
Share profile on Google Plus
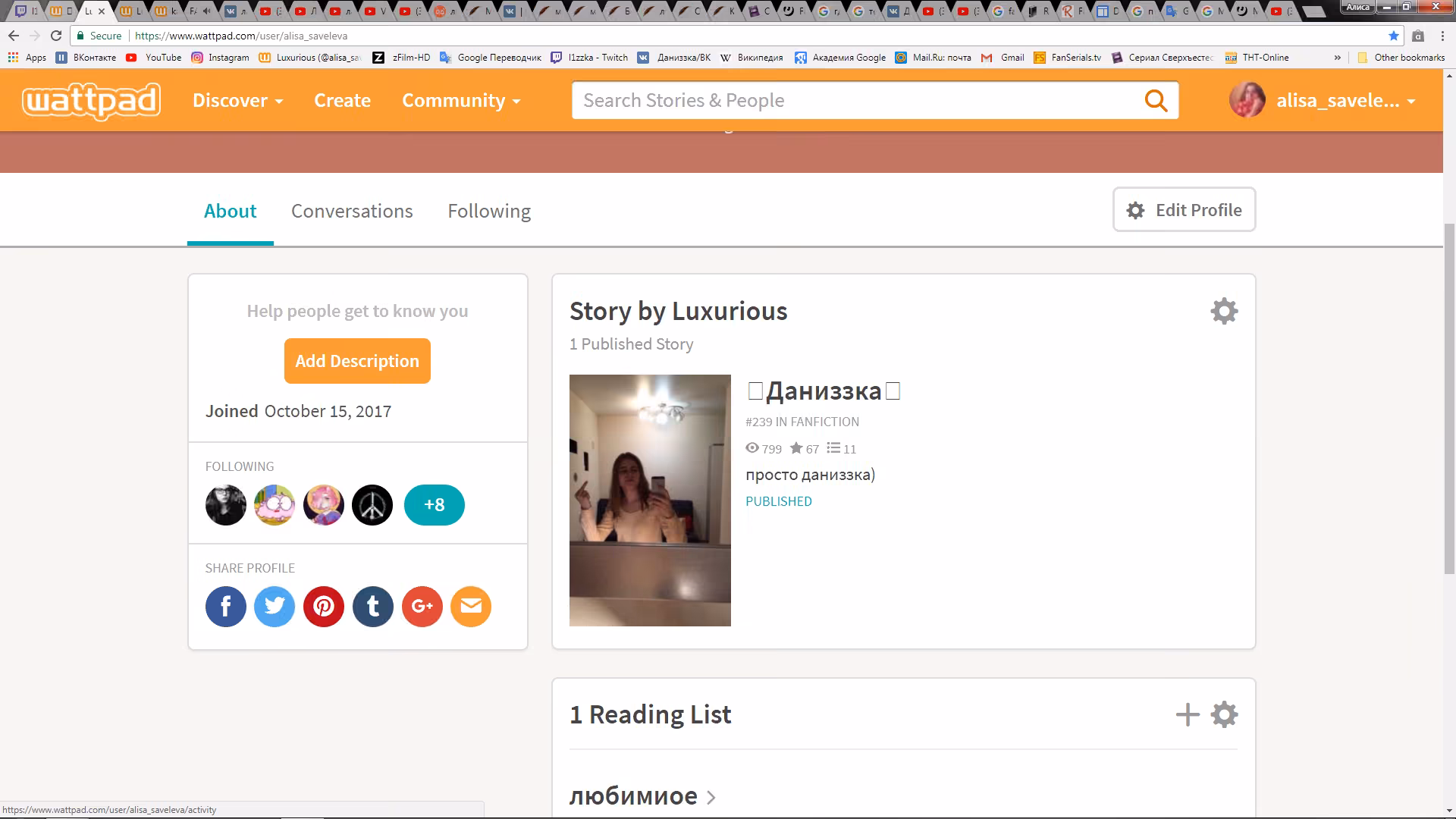(x=422, y=607)
